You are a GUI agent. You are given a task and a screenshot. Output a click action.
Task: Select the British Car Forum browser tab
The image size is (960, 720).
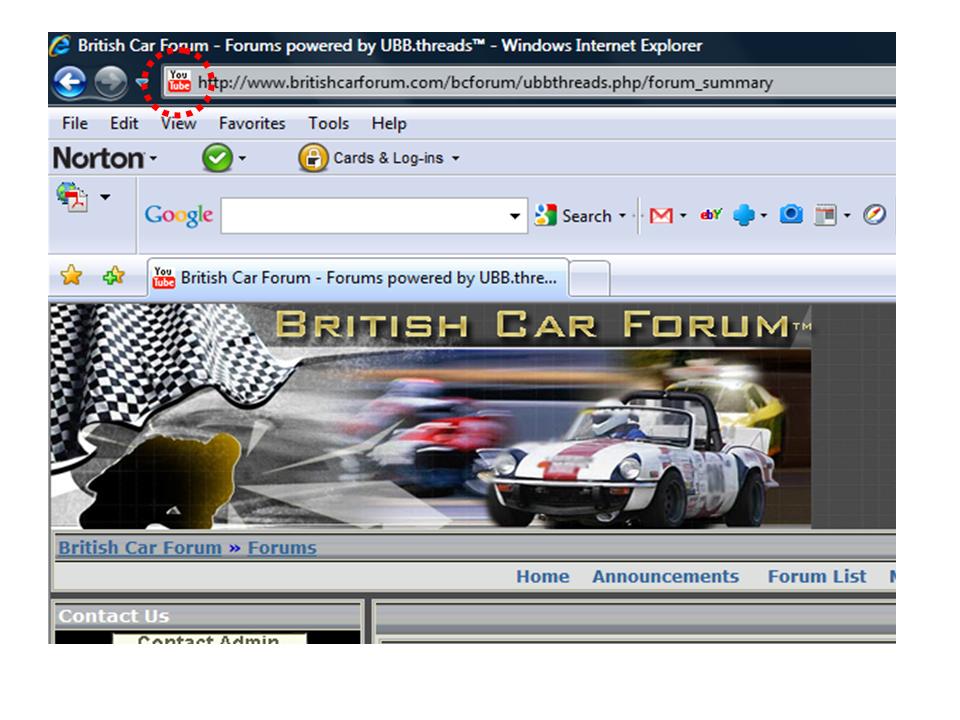(x=358, y=278)
